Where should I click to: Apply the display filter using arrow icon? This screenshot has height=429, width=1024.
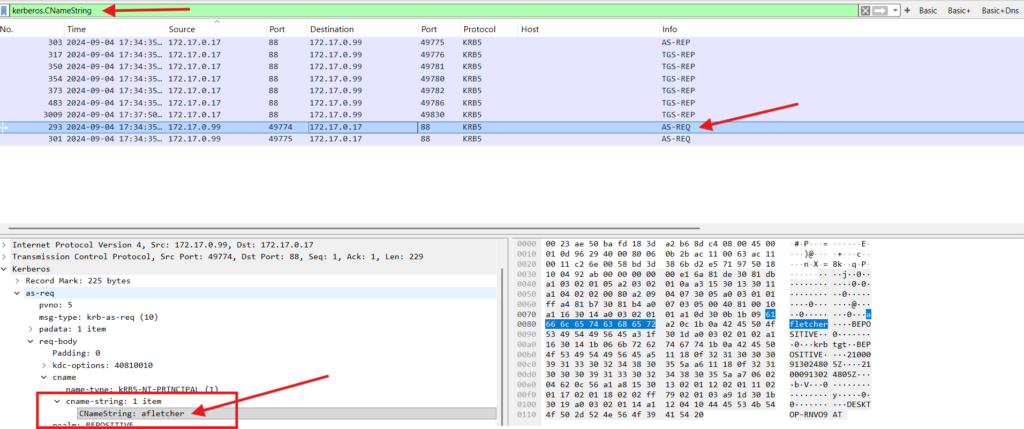(880, 10)
